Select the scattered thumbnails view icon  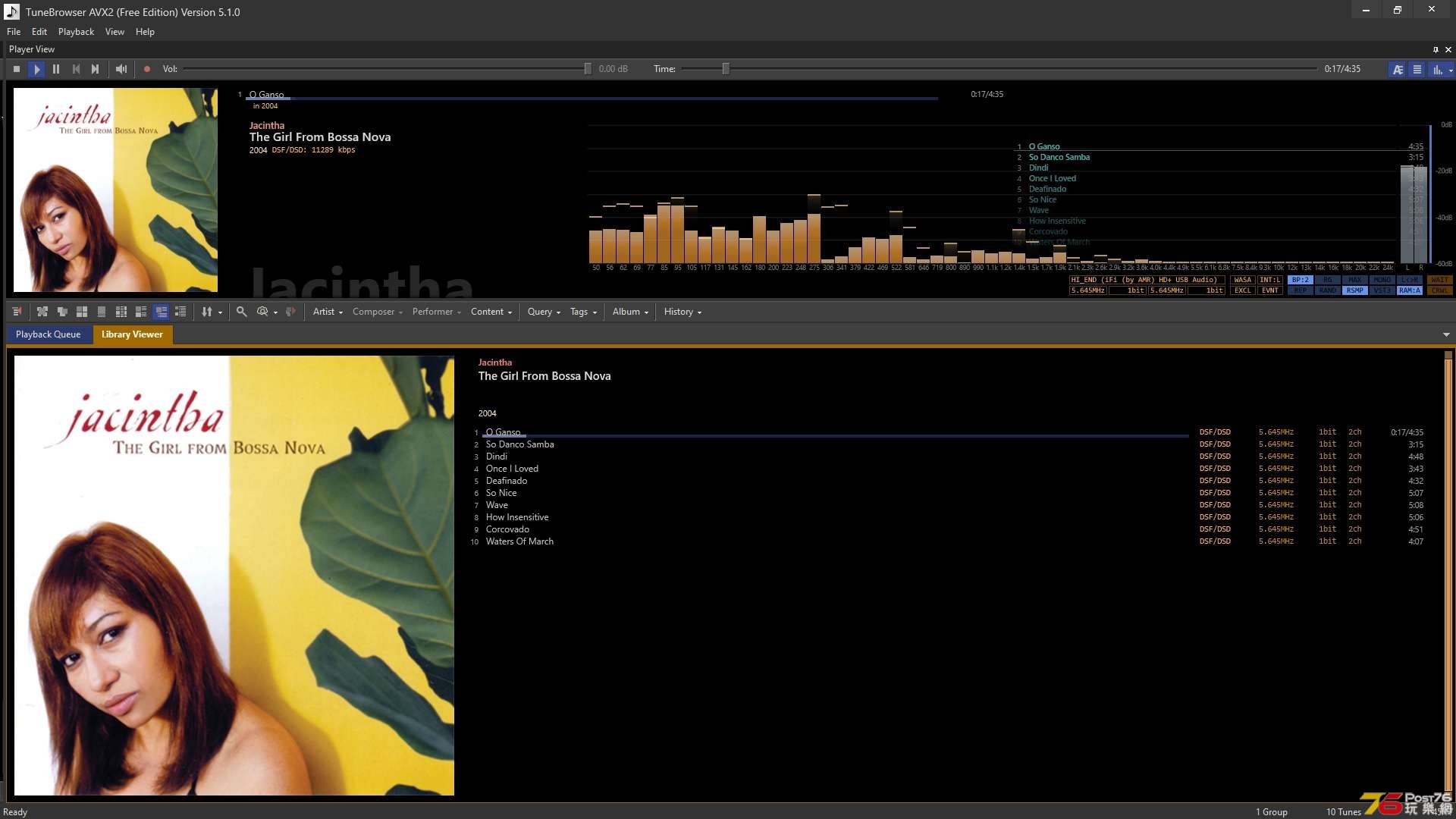click(42, 312)
